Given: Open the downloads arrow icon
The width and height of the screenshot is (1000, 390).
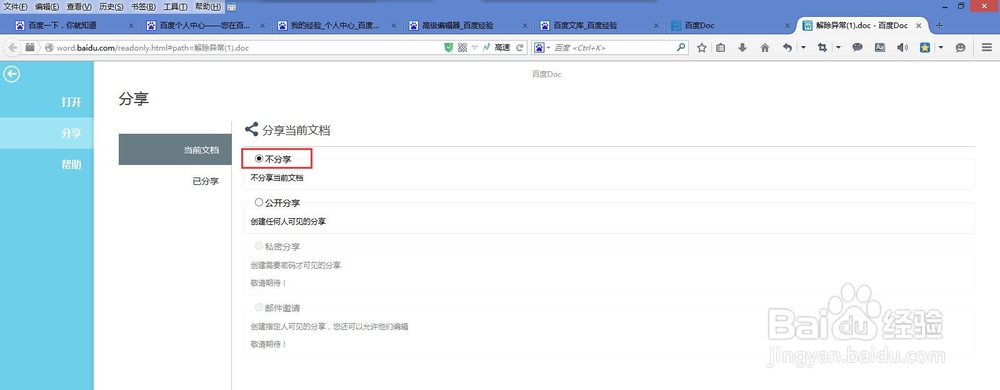Looking at the screenshot, I should [x=742, y=47].
